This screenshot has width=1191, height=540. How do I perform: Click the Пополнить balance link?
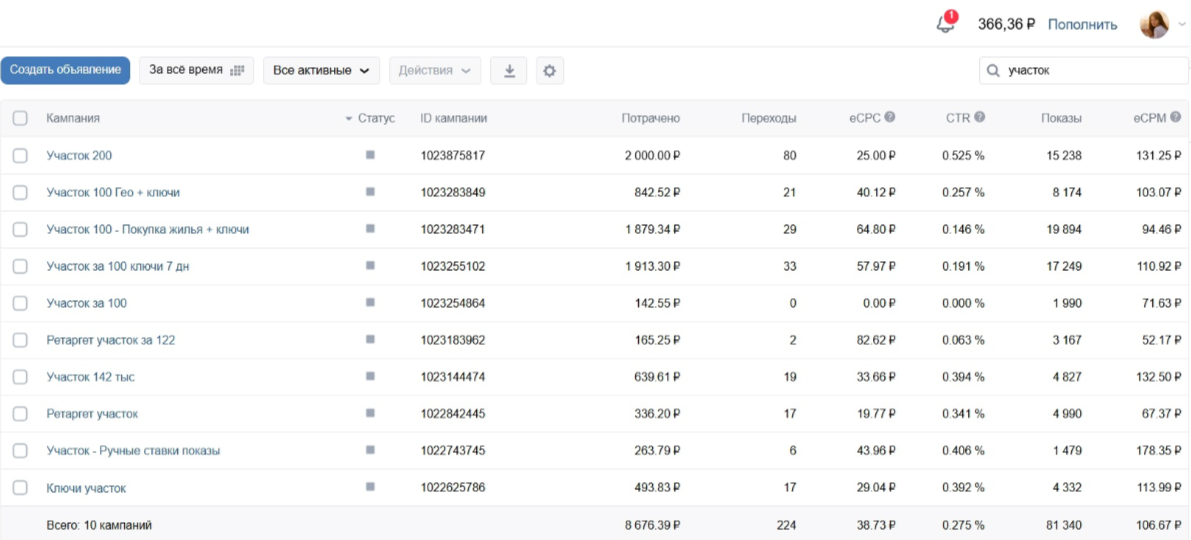click(x=1082, y=24)
